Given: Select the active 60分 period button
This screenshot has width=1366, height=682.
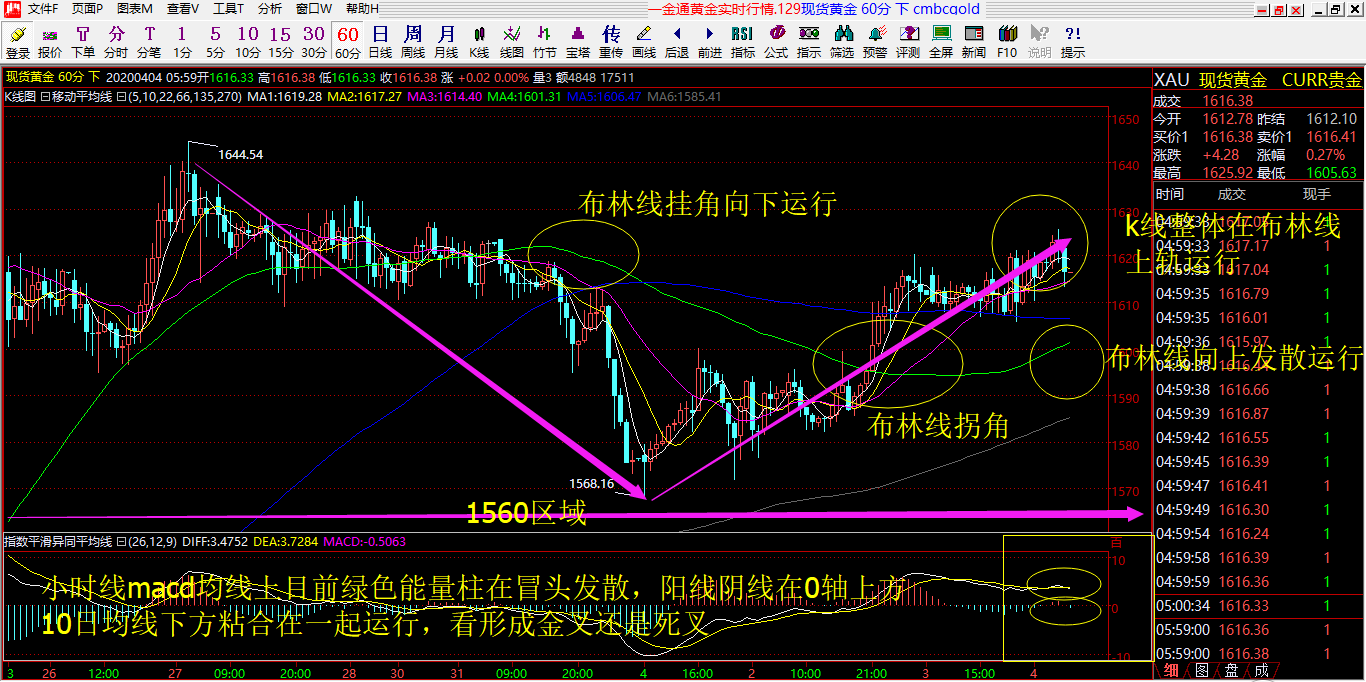Looking at the screenshot, I should click(x=347, y=42).
